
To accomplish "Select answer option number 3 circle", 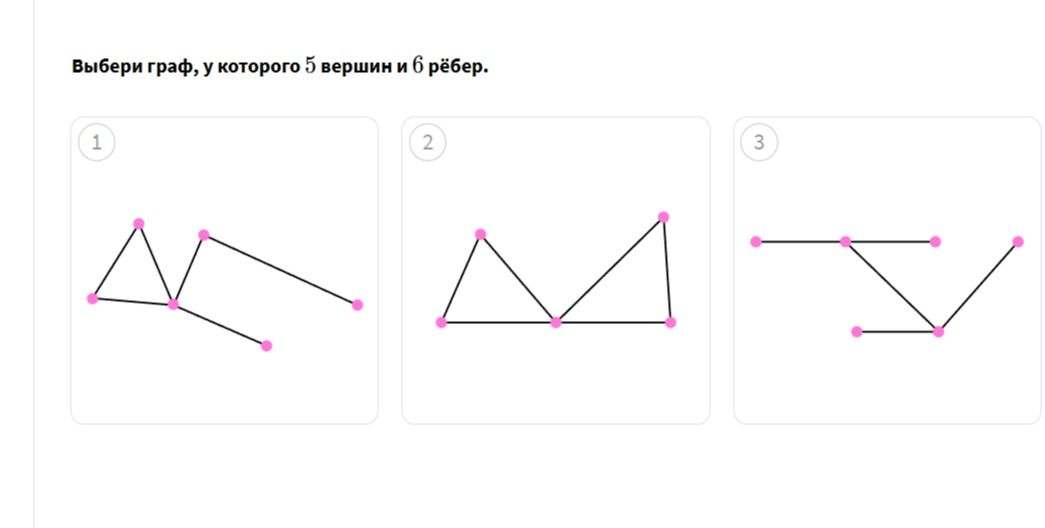I will (x=759, y=142).
